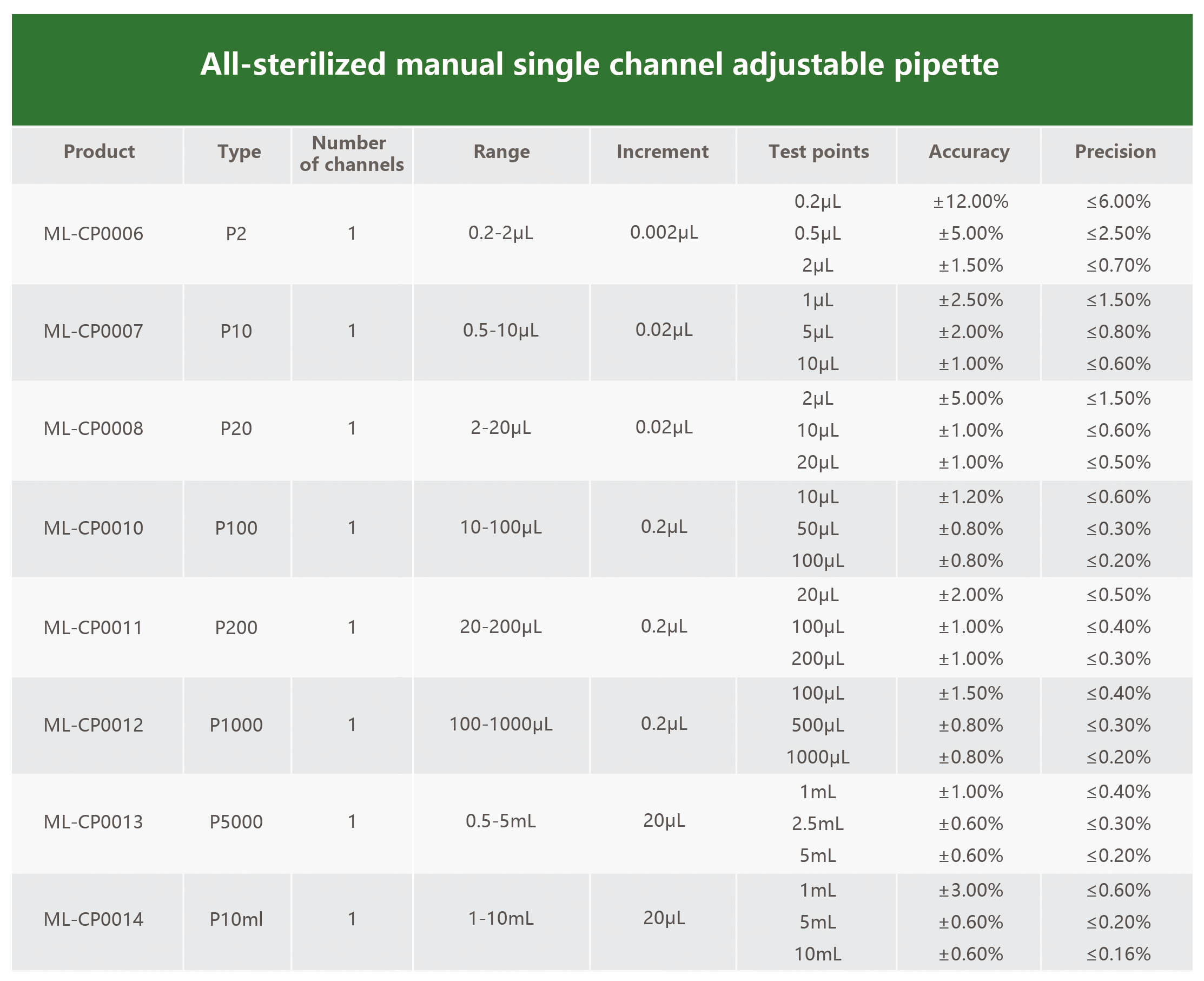Click the P10ml type cell
1204x981 pixels.
coord(236,919)
